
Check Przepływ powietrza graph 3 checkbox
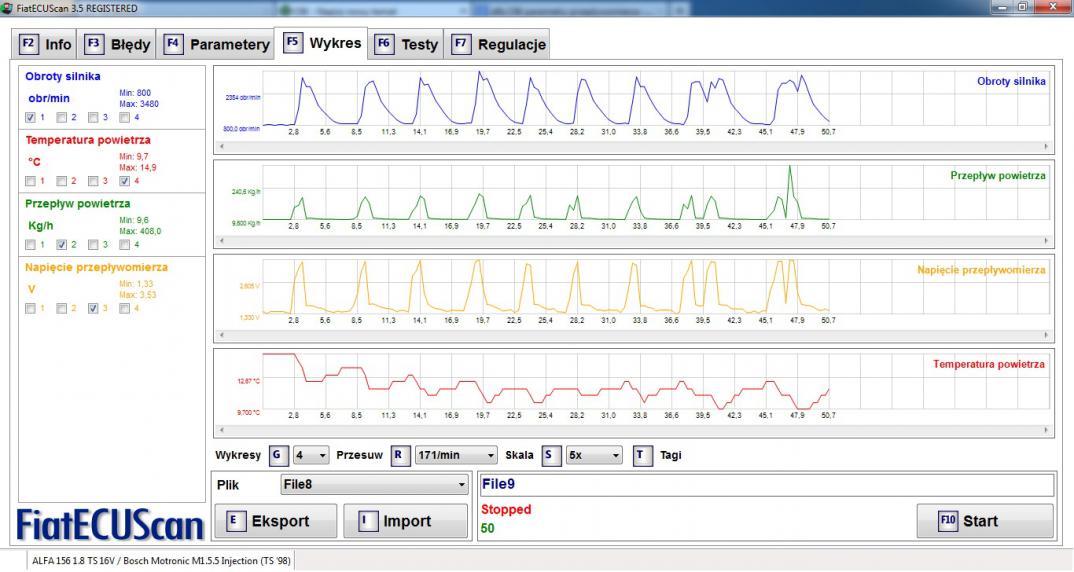point(93,245)
